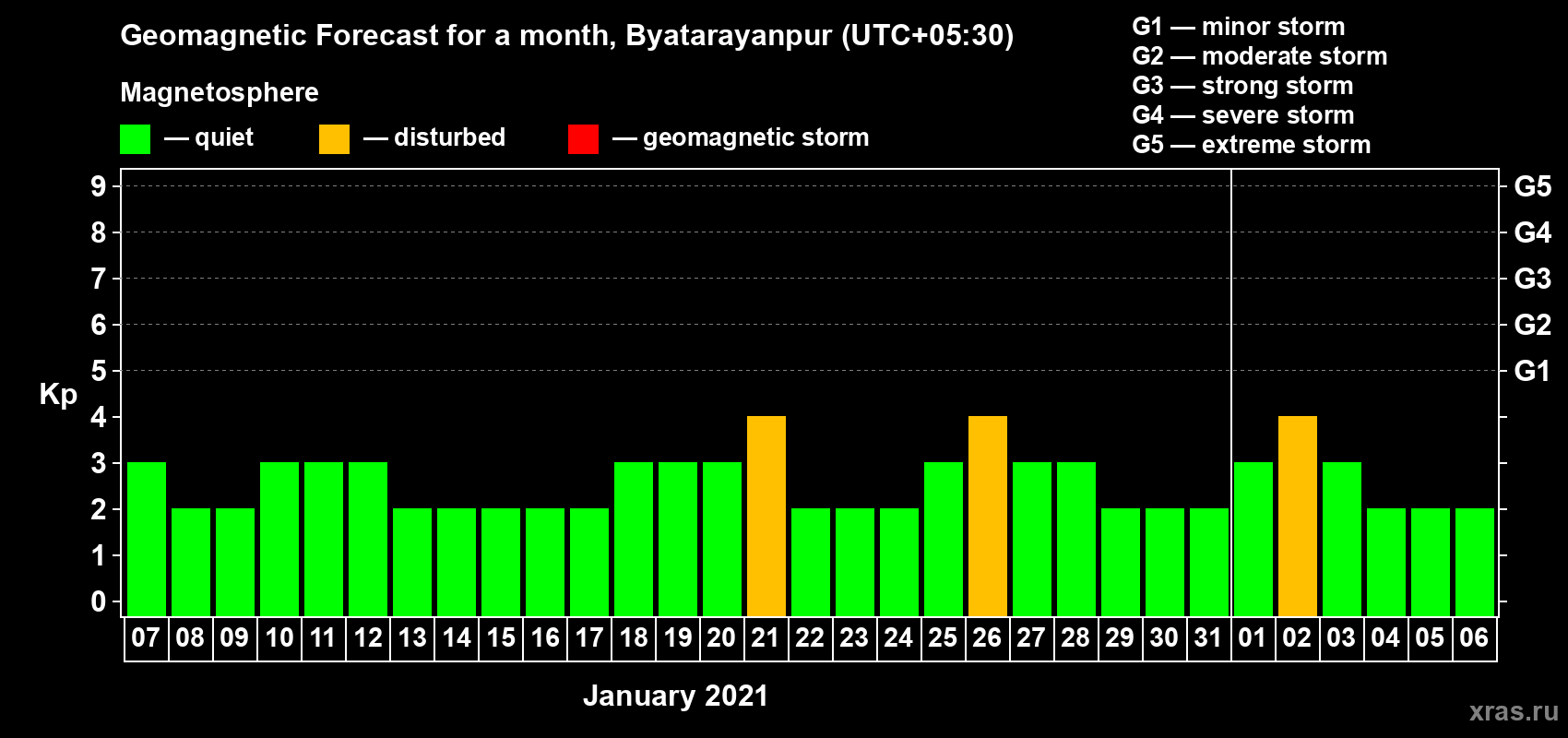Click the red geomagnetic storm legend swatch
The height and width of the screenshot is (738, 1568).
(583, 139)
